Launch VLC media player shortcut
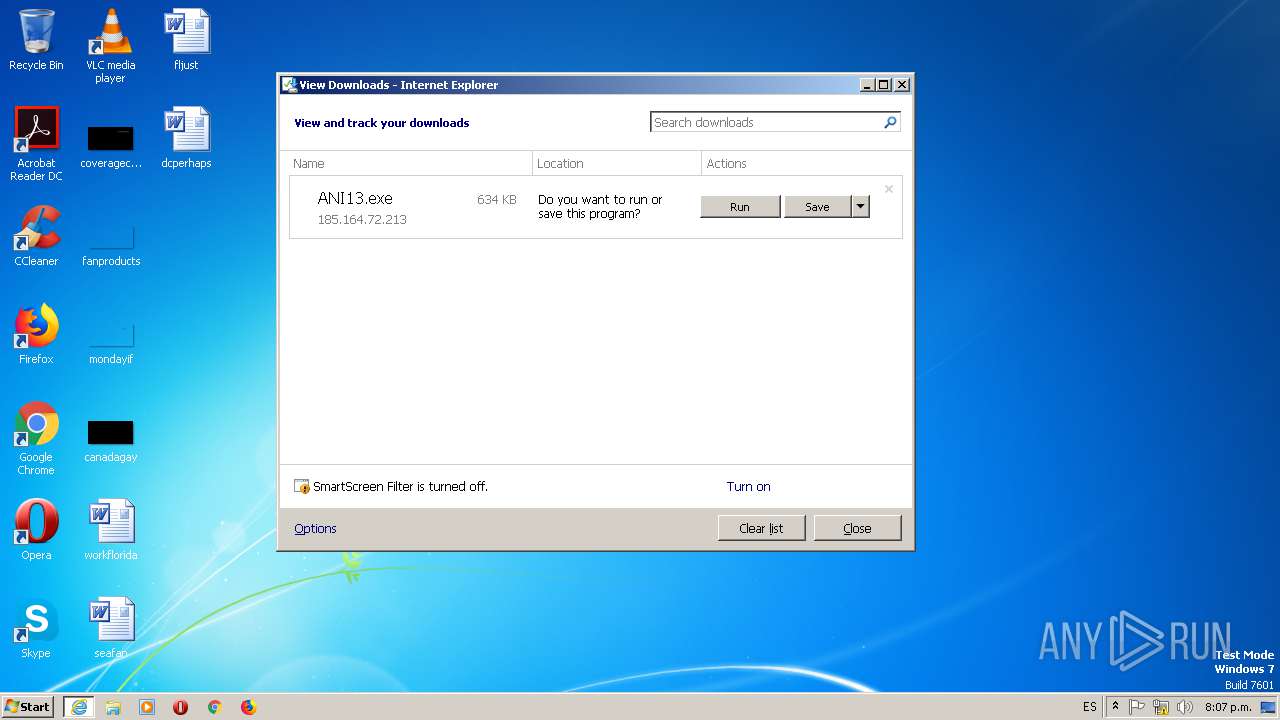1280x720 pixels. 110,45
